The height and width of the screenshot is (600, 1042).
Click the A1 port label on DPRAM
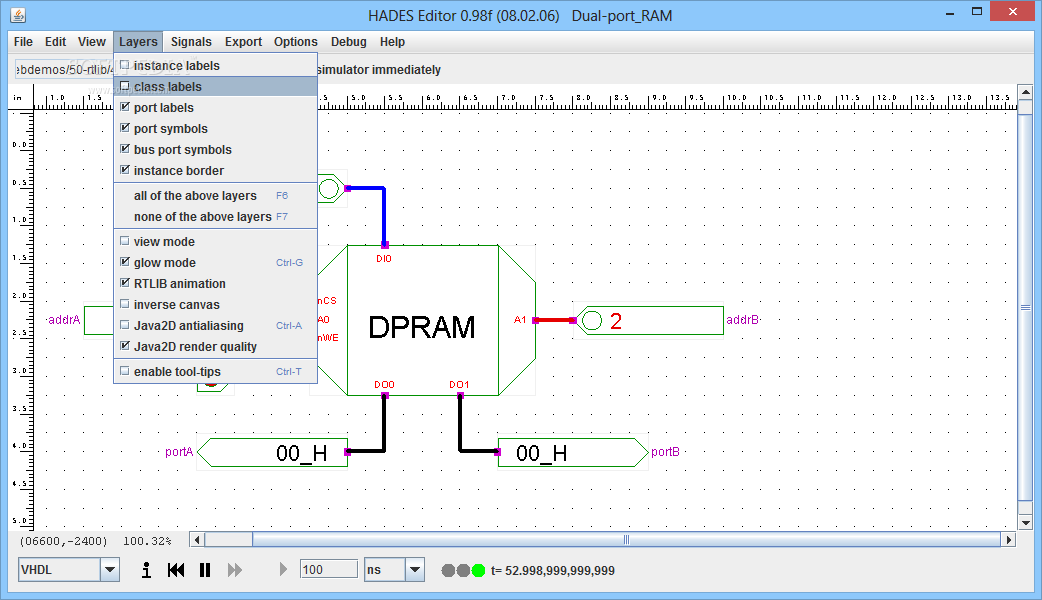pos(520,320)
